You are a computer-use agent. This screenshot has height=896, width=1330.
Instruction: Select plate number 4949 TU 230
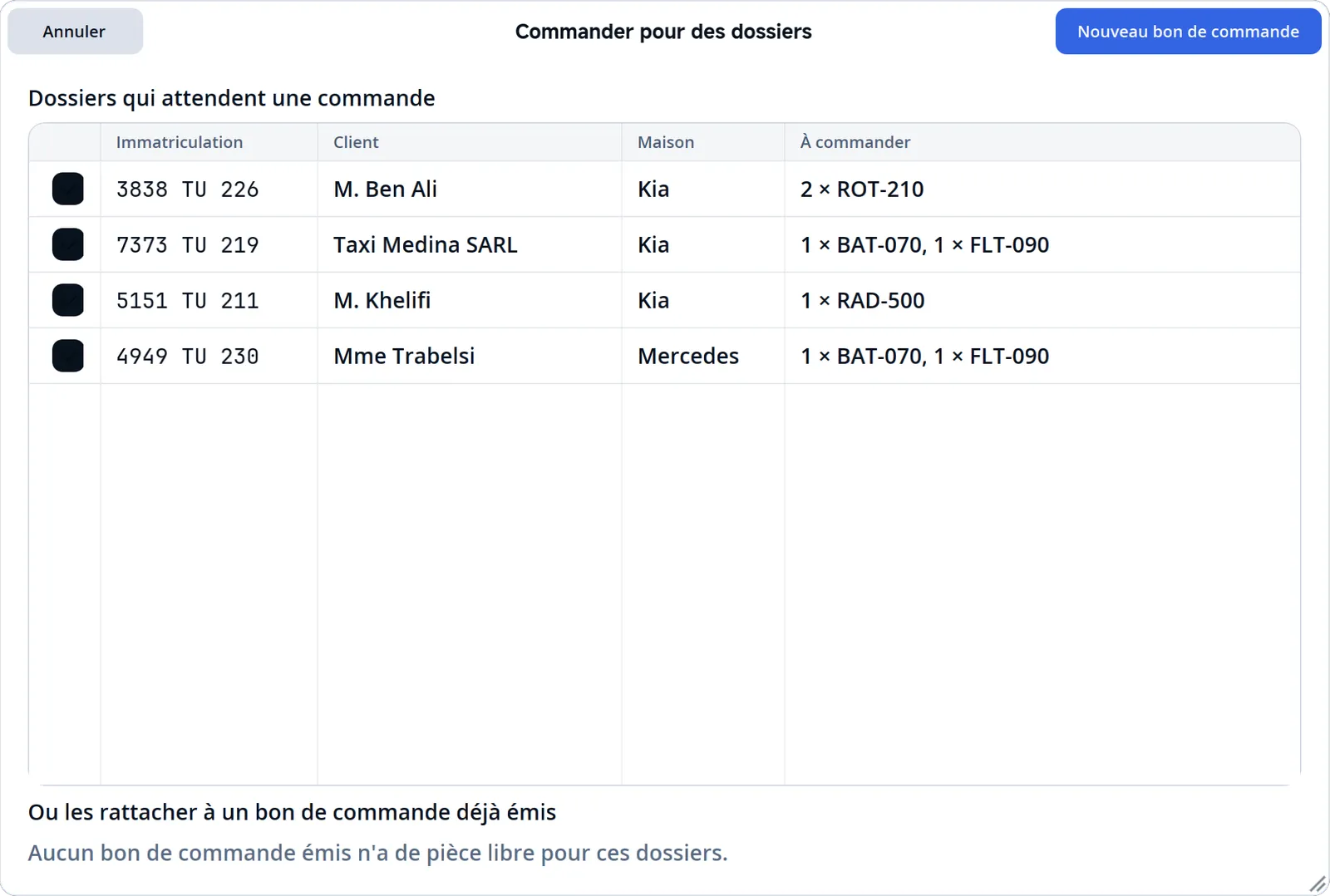point(188,357)
